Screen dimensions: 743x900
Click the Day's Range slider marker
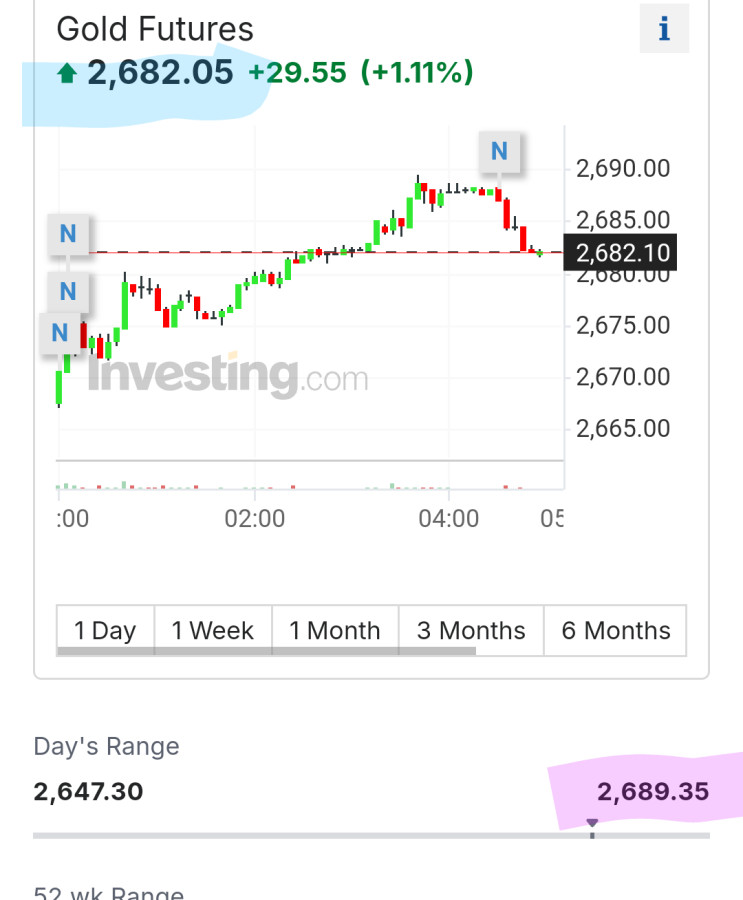coord(592,827)
